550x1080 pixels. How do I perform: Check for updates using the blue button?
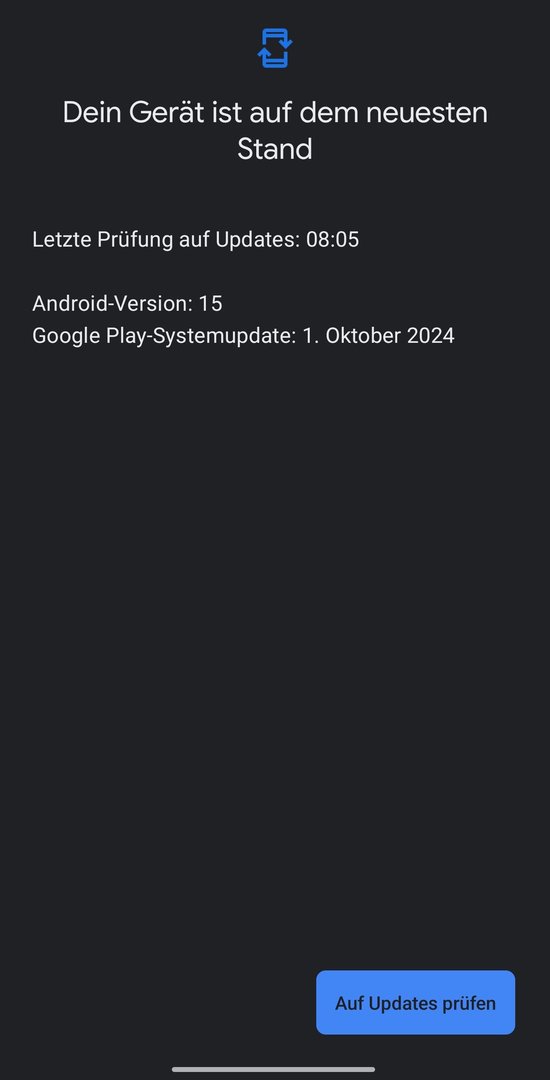(415, 1002)
